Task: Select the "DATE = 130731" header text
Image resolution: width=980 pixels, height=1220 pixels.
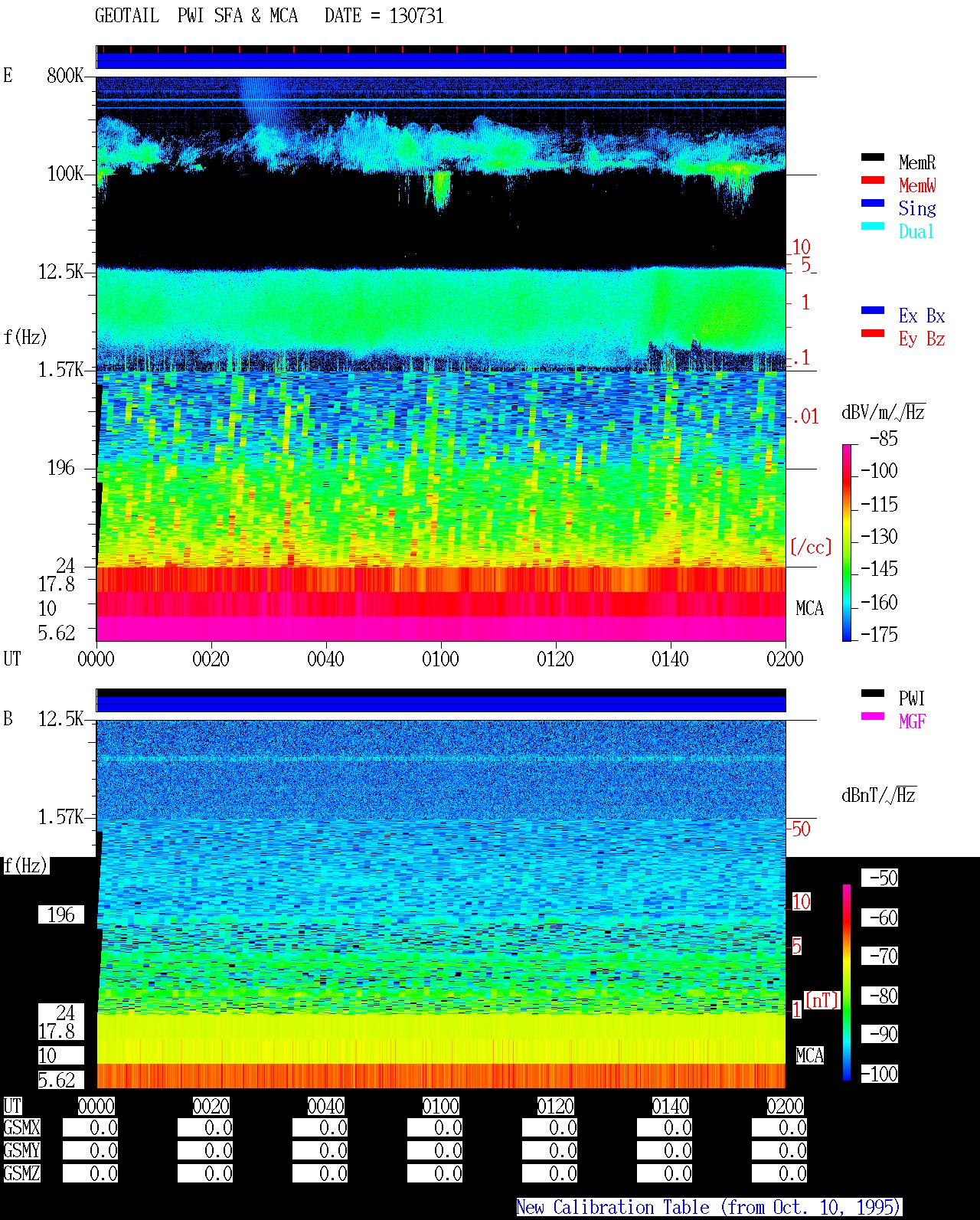Action: [x=384, y=16]
